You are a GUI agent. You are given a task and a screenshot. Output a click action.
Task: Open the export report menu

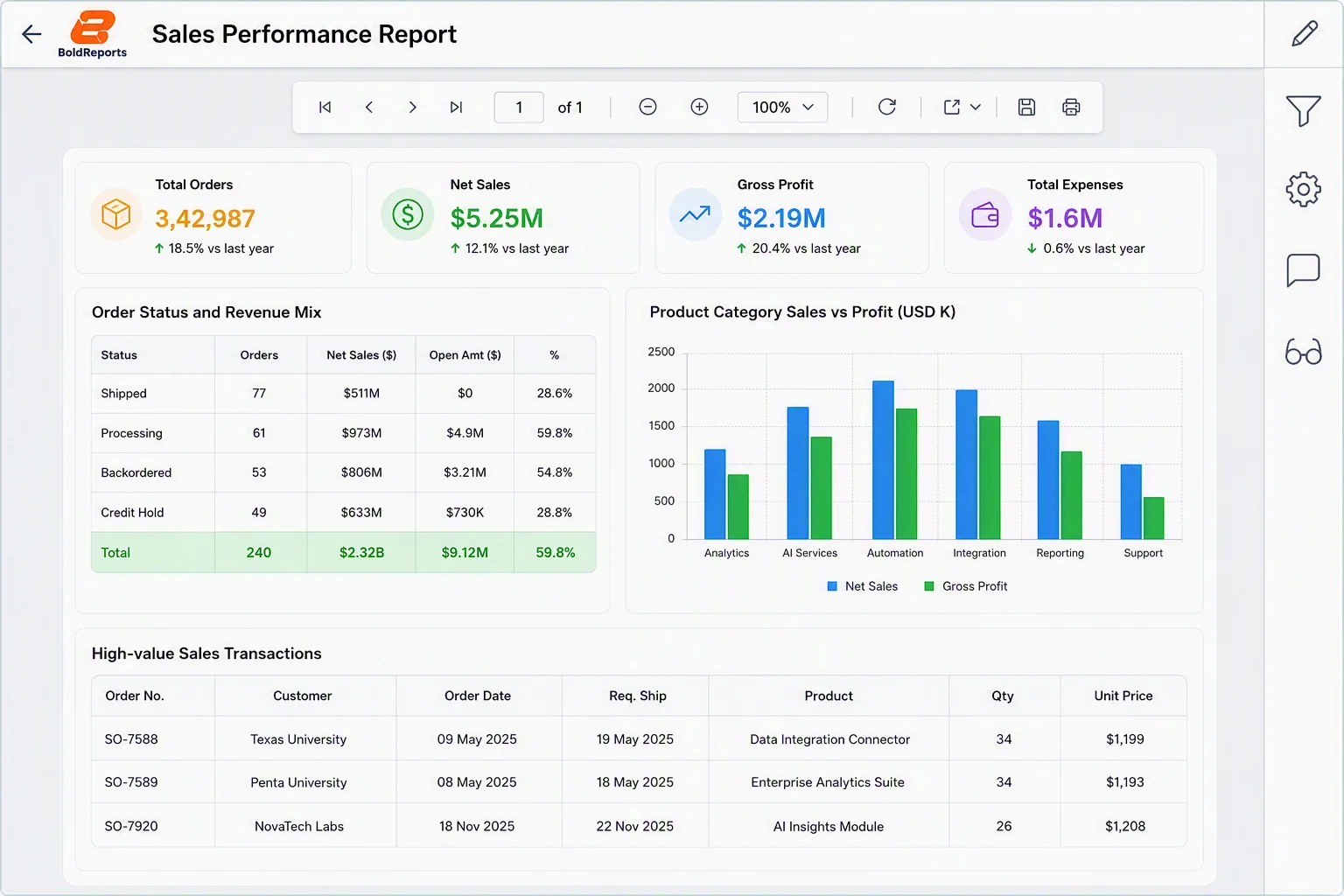(x=962, y=107)
